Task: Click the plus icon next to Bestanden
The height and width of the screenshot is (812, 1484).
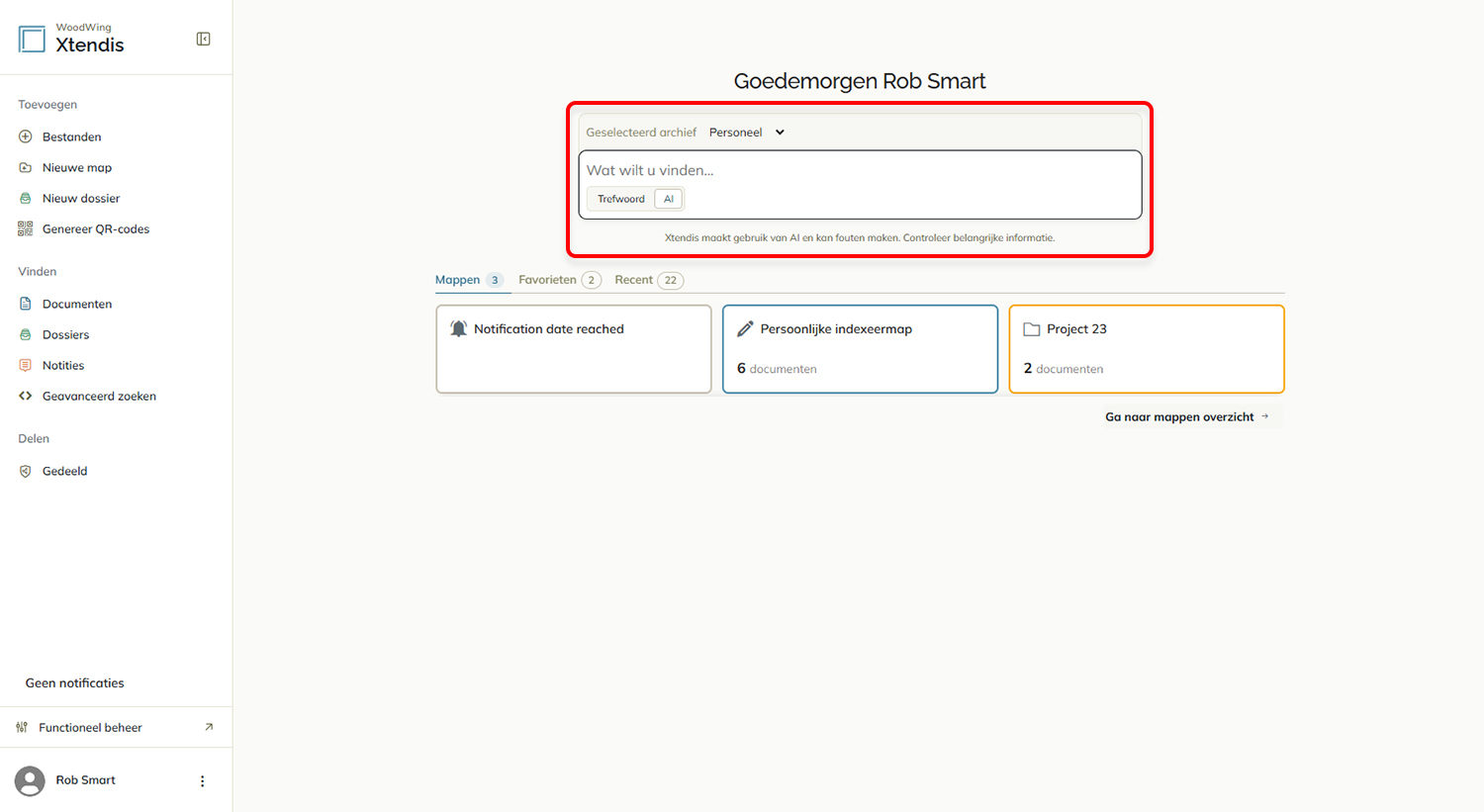Action: [26, 136]
